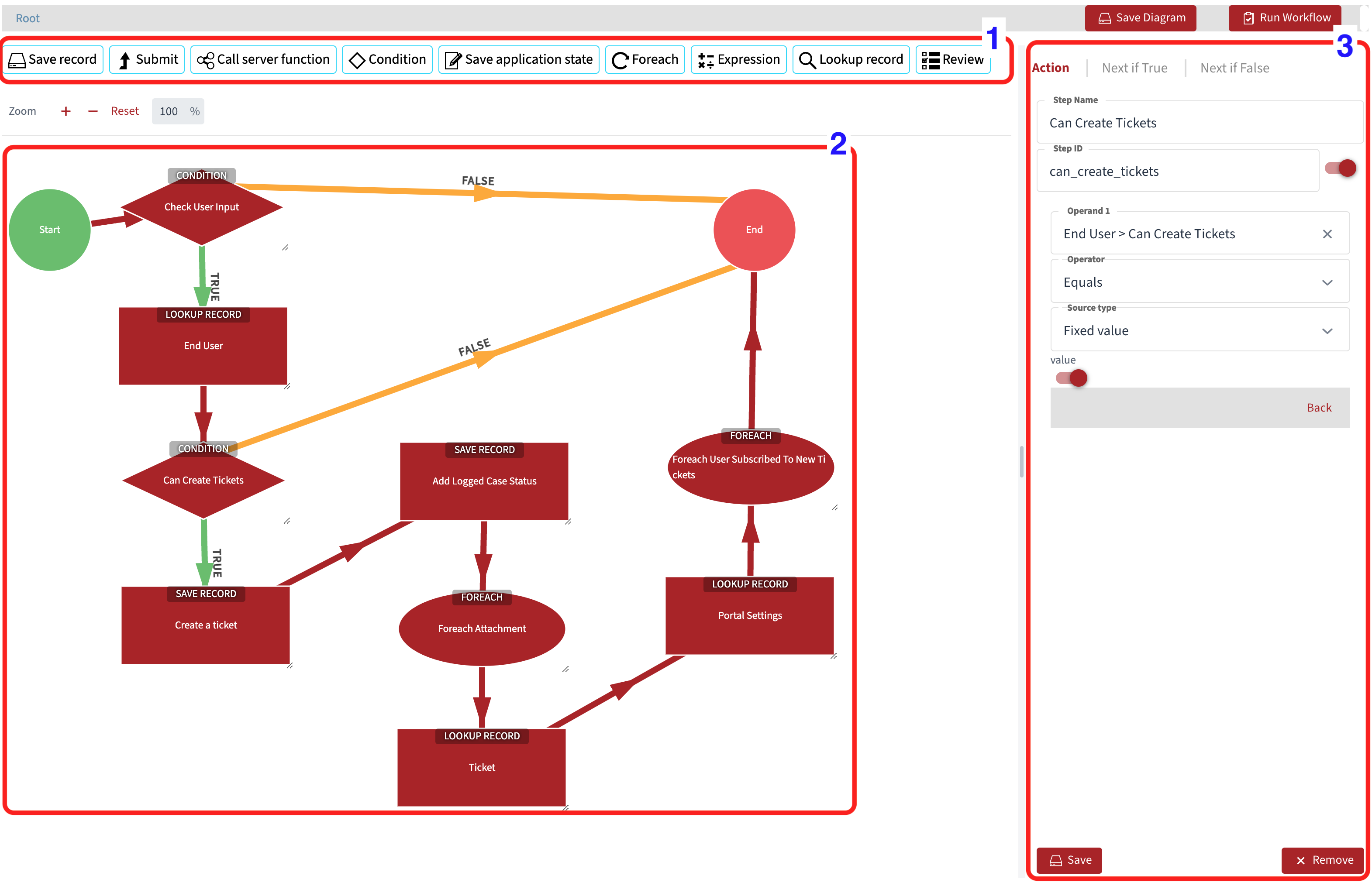Add a Save application state step
This screenshot has width=1372, height=886.
tap(518, 59)
